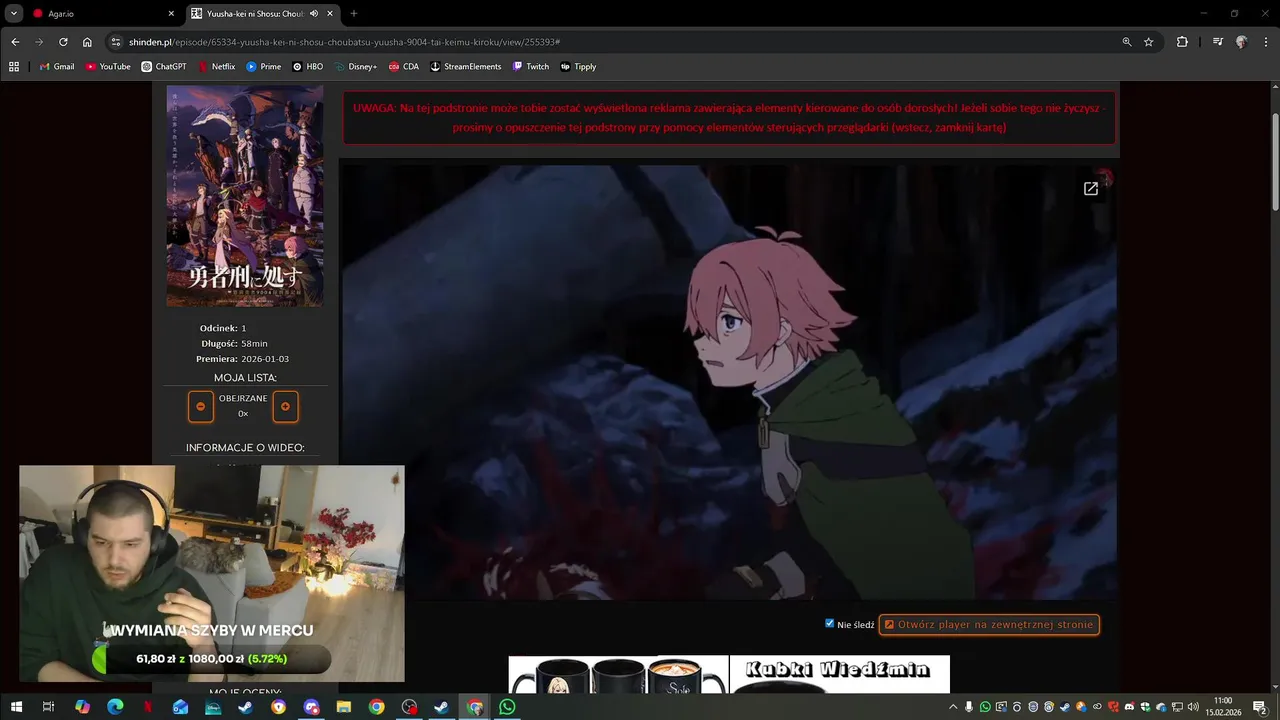Viewport: 1280px width, 720px height.
Task: Open Netflix app from the taskbar
Action: pyautogui.click(x=148, y=707)
